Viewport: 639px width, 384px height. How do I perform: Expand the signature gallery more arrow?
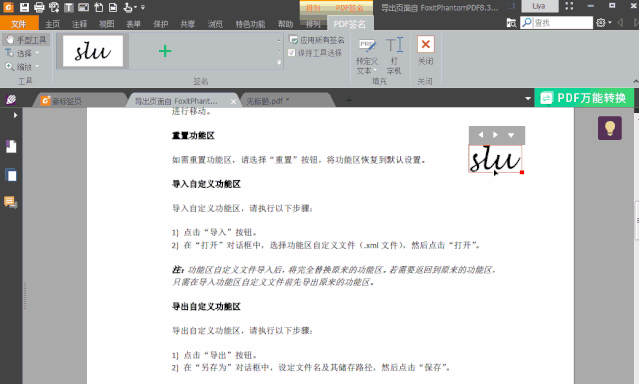[x=279, y=62]
